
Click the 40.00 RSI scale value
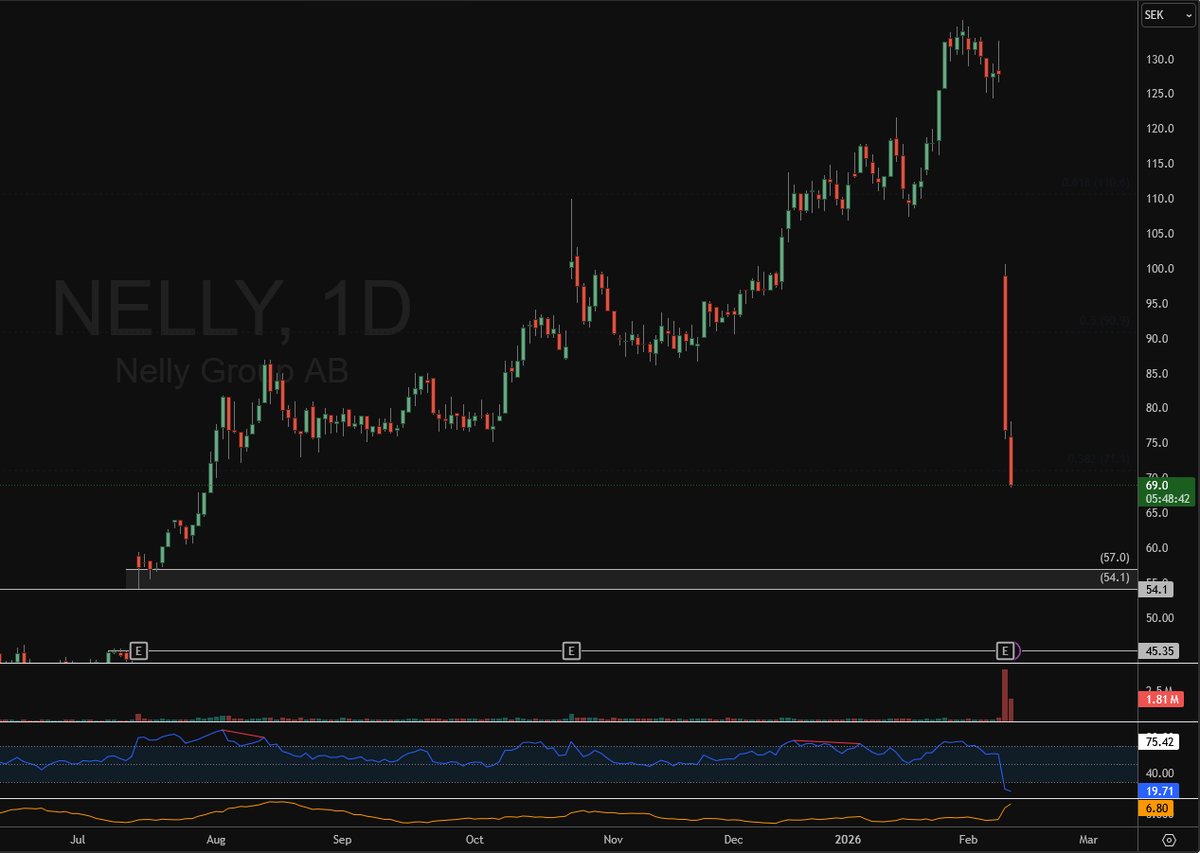(1159, 772)
